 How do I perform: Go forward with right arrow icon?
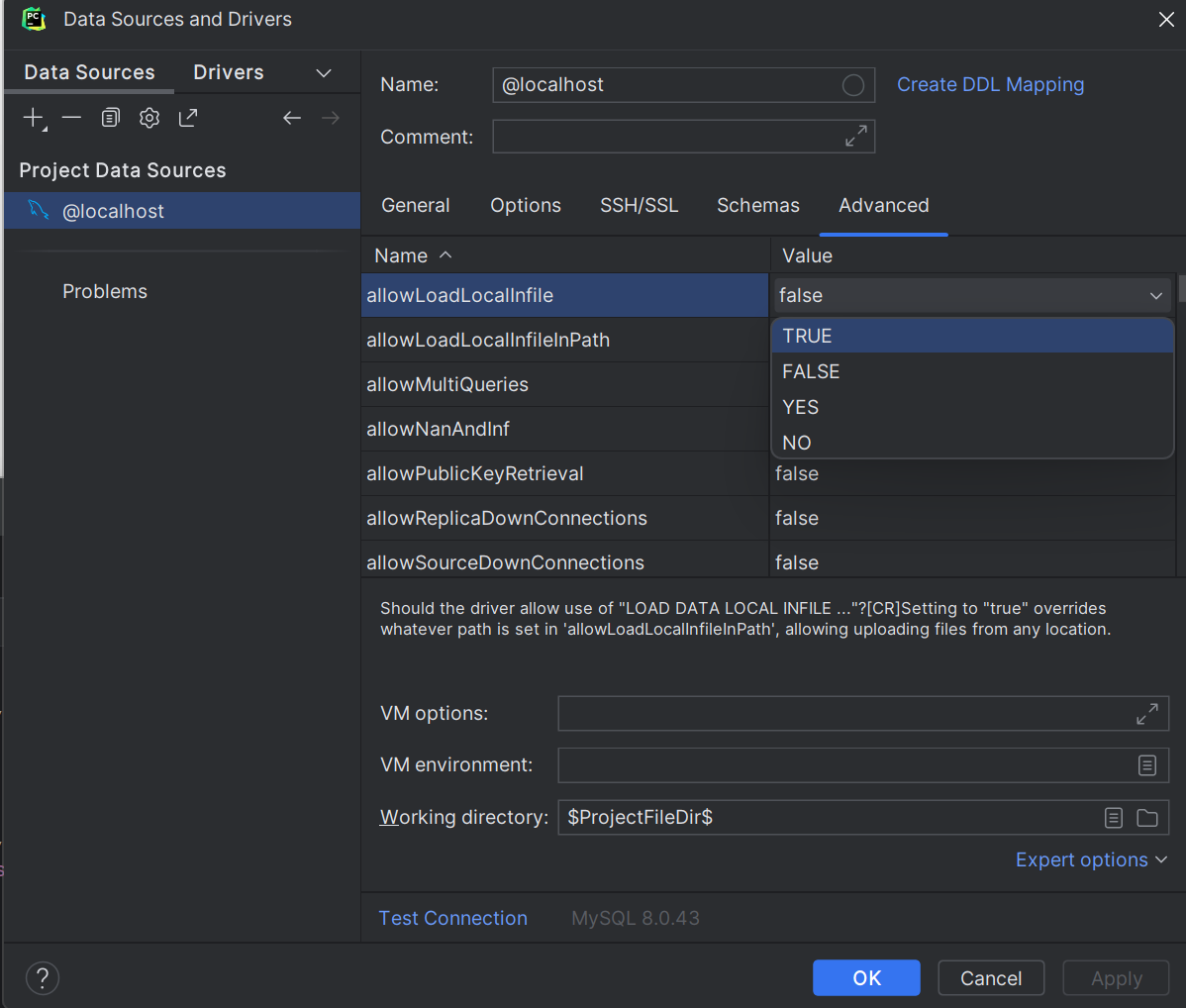click(x=331, y=118)
